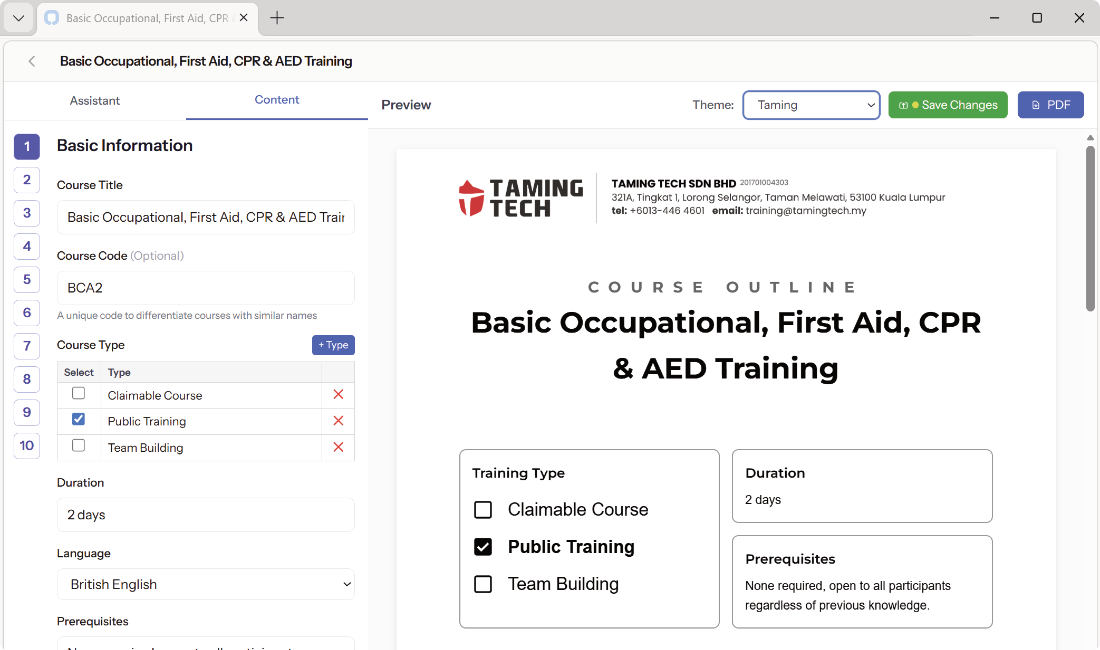Click the Team Building table cell text

coord(145,448)
